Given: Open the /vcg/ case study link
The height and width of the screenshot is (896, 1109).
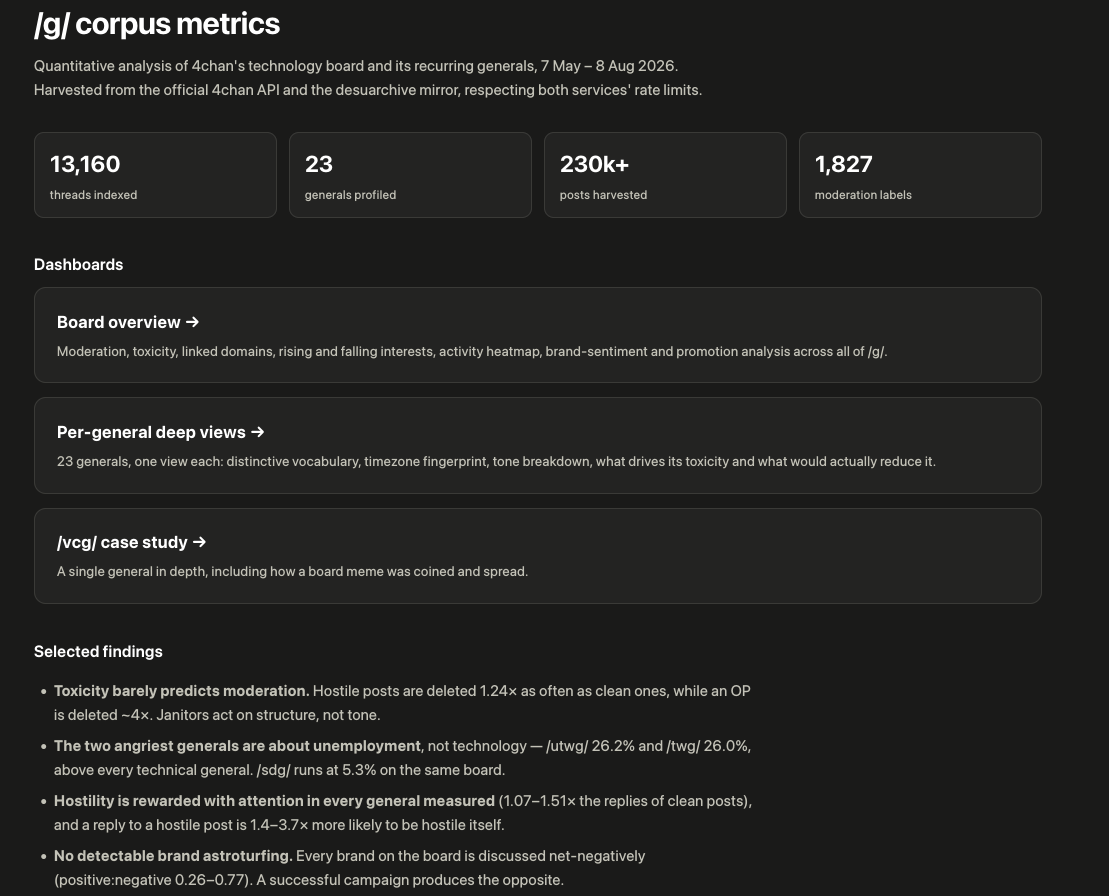Looking at the screenshot, I should [x=538, y=556].
